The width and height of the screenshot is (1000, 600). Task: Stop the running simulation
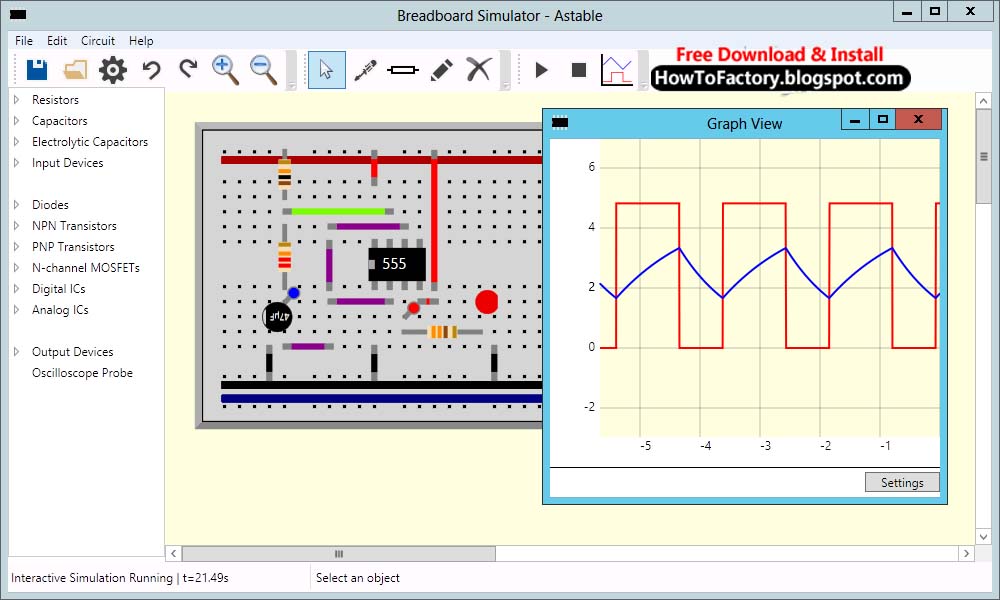[578, 69]
